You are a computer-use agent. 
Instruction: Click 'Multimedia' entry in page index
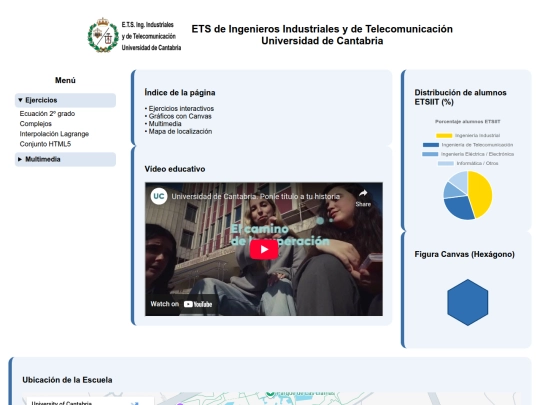pyautogui.click(x=165, y=124)
